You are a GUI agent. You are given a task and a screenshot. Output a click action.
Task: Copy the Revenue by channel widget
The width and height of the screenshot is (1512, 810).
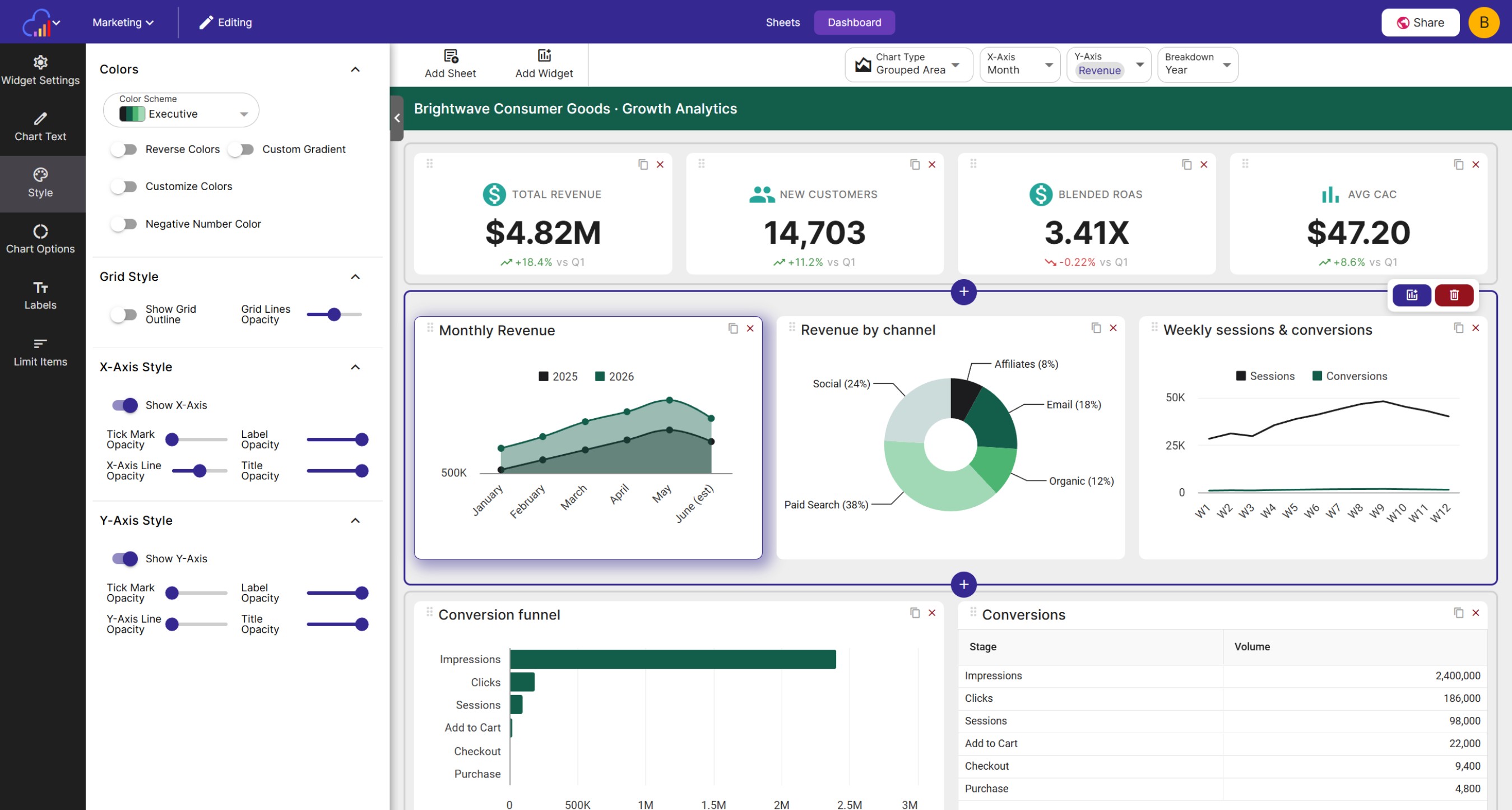tap(1096, 327)
